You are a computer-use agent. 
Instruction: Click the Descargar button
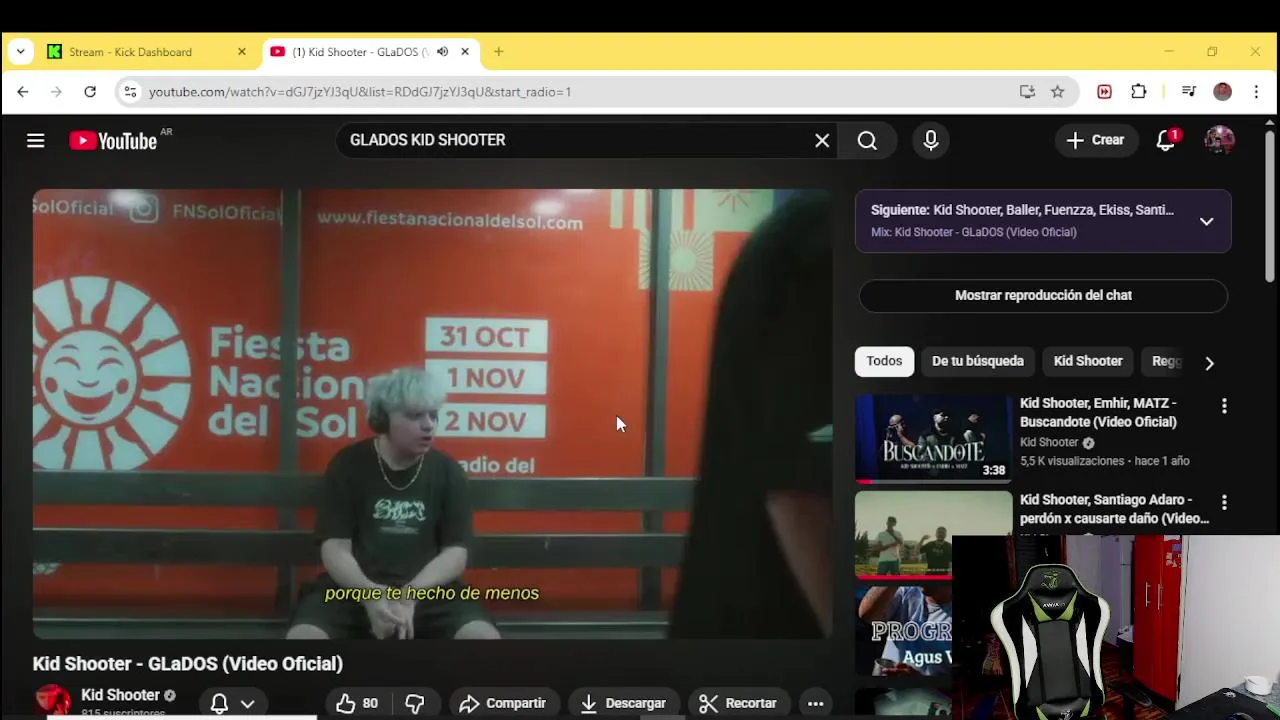(x=623, y=704)
